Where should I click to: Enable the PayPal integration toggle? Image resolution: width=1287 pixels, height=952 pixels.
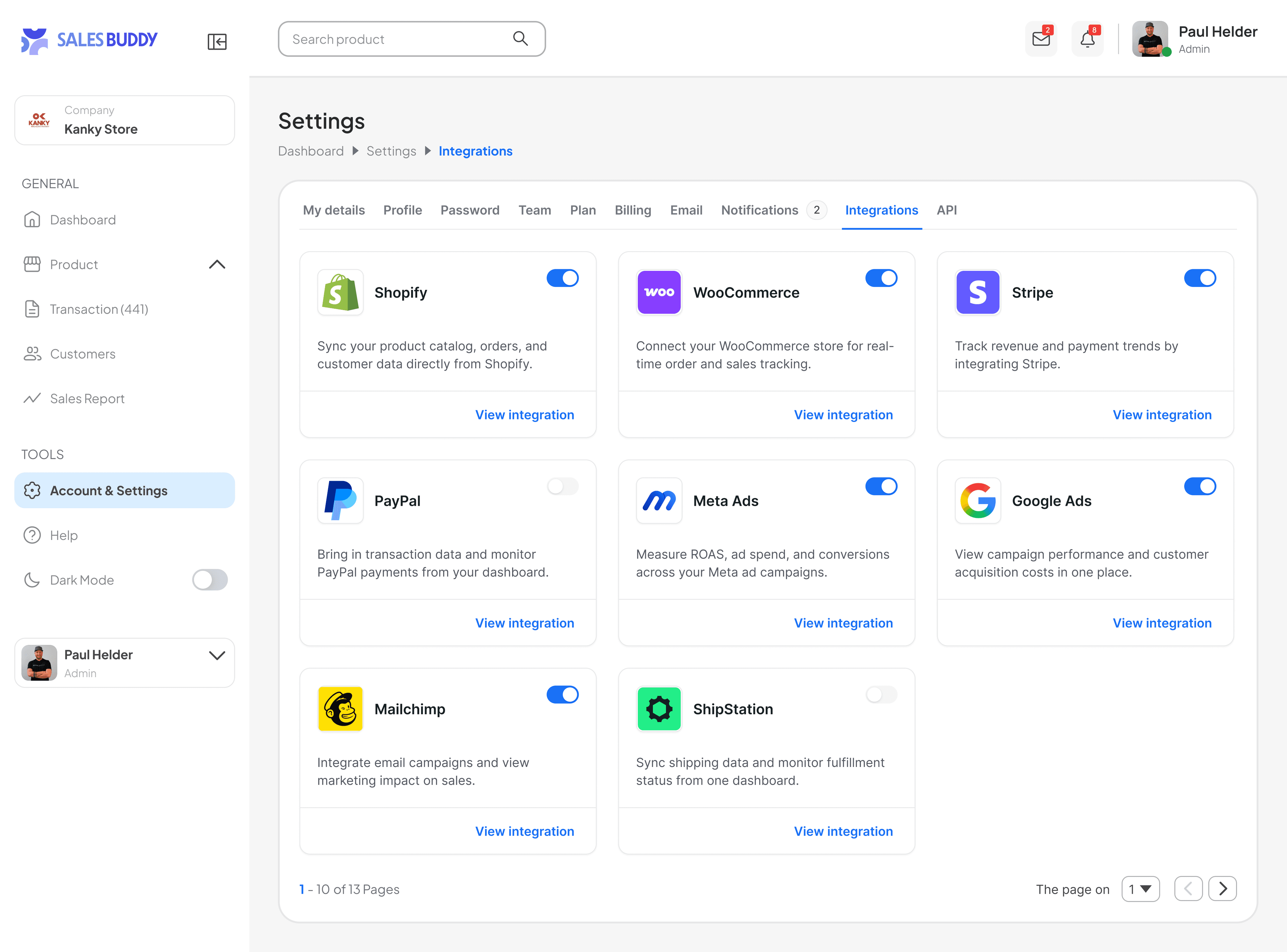click(x=563, y=486)
